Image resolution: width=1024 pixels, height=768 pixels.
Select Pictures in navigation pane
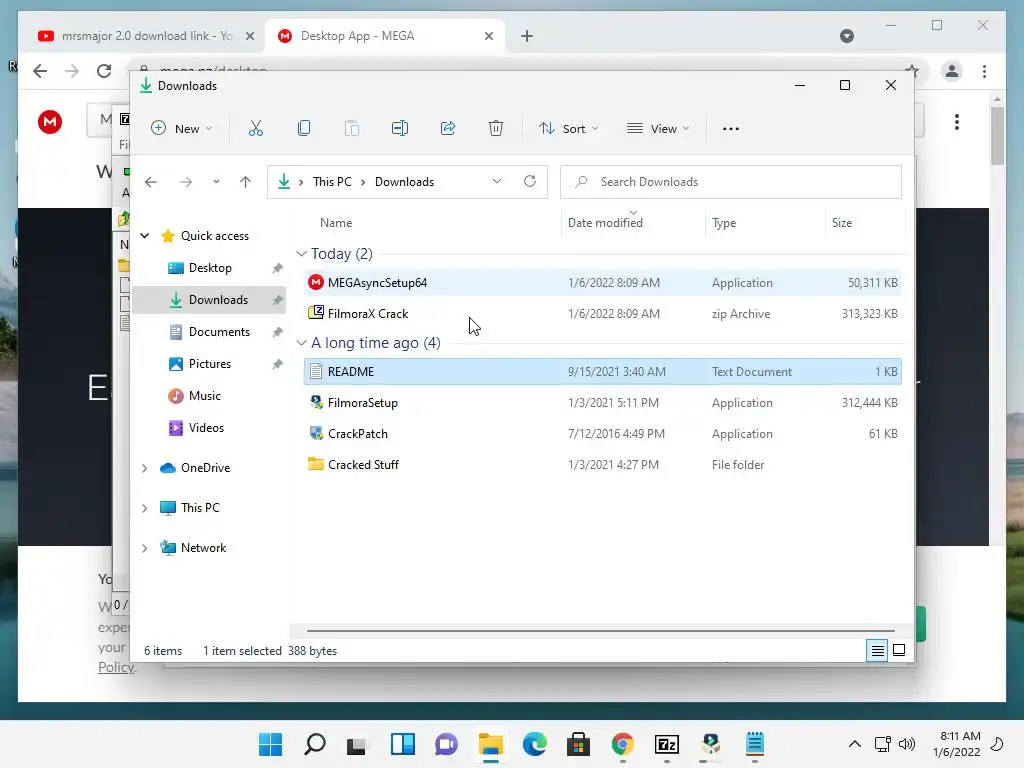point(210,364)
